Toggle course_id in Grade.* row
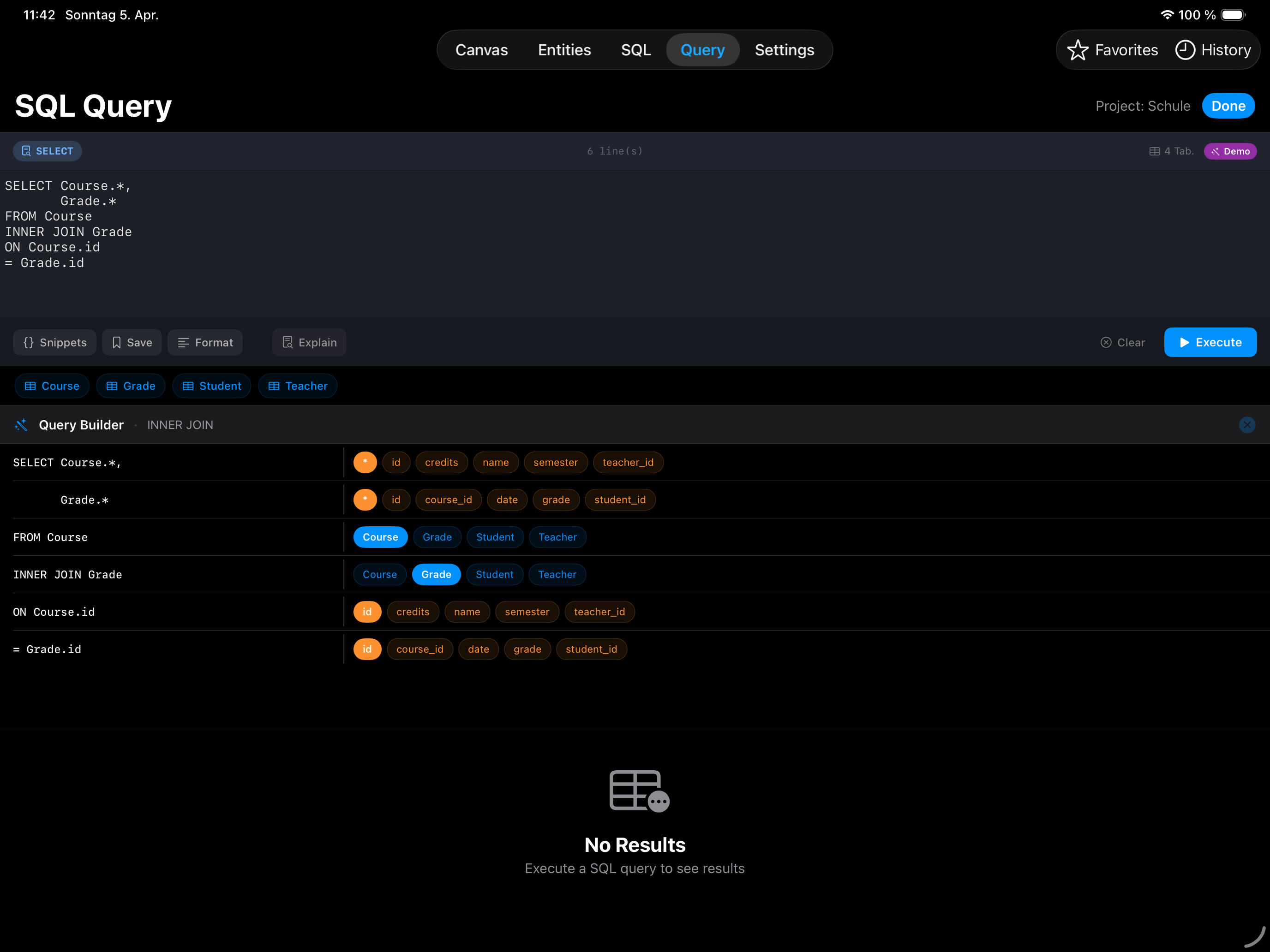The image size is (1270, 952). 449,500
